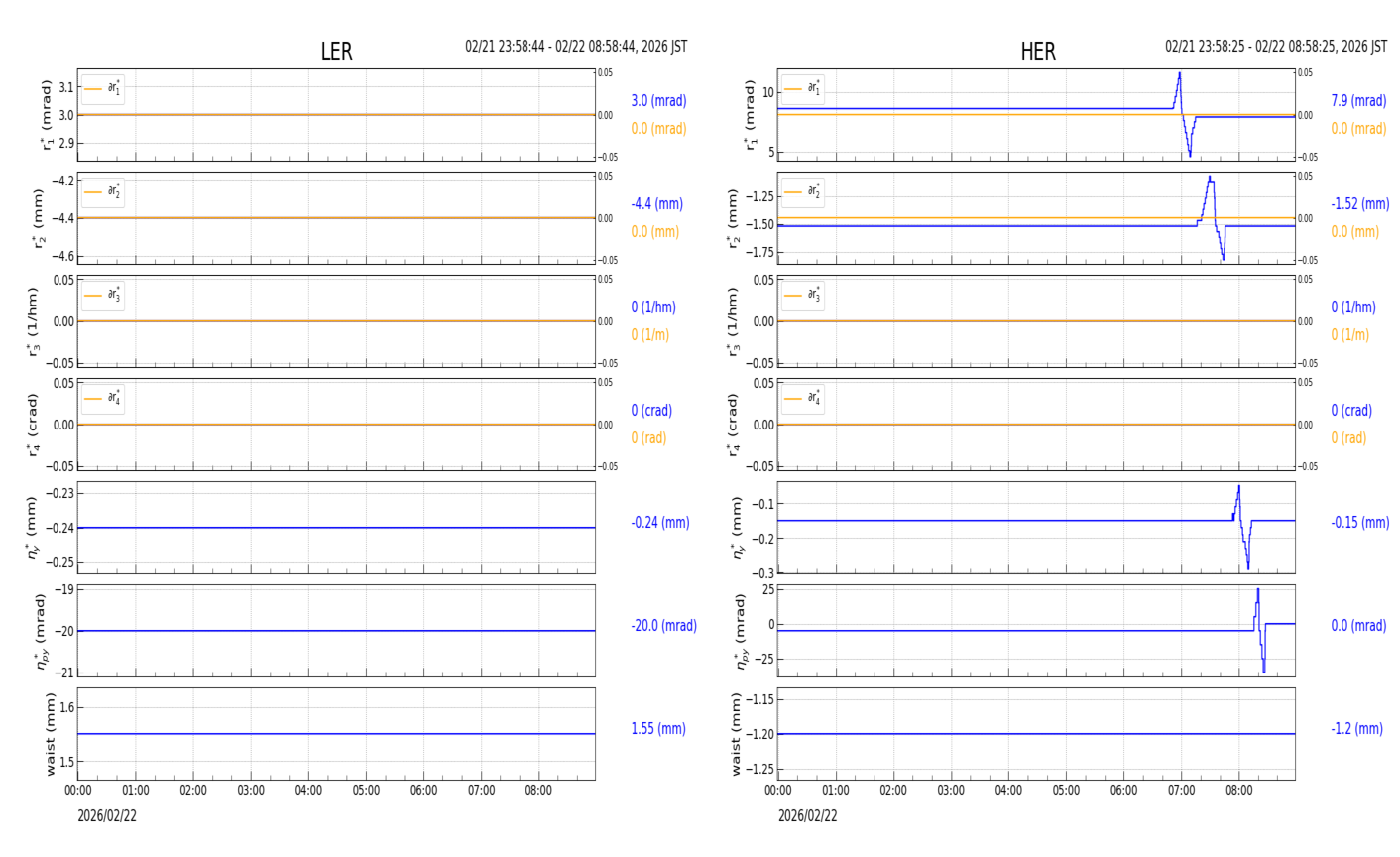Click the ∂r4* legend in the HER plot
The width and height of the screenshot is (1400, 857).
[803, 399]
